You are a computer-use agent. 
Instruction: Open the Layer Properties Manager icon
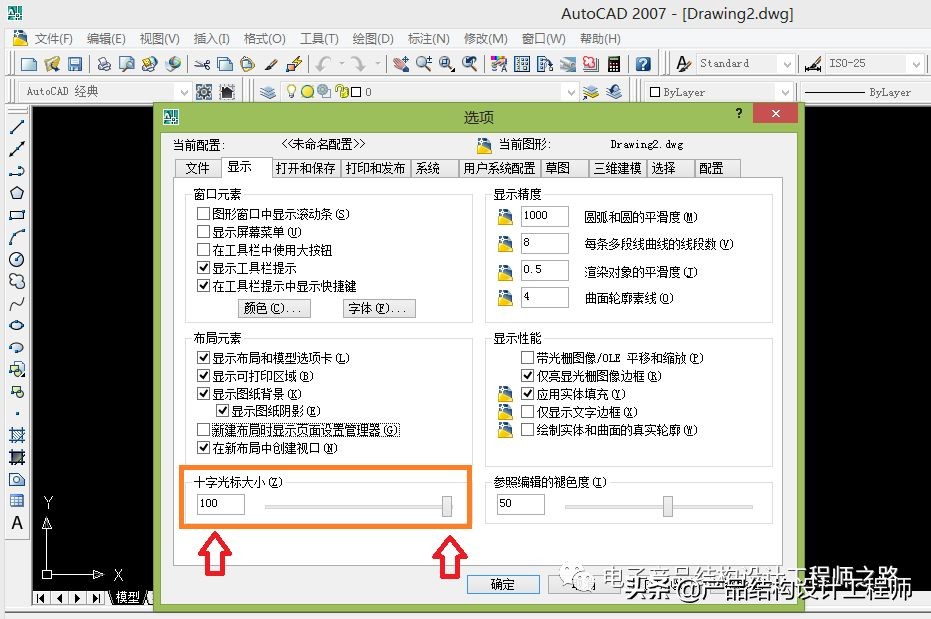point(268,92)
